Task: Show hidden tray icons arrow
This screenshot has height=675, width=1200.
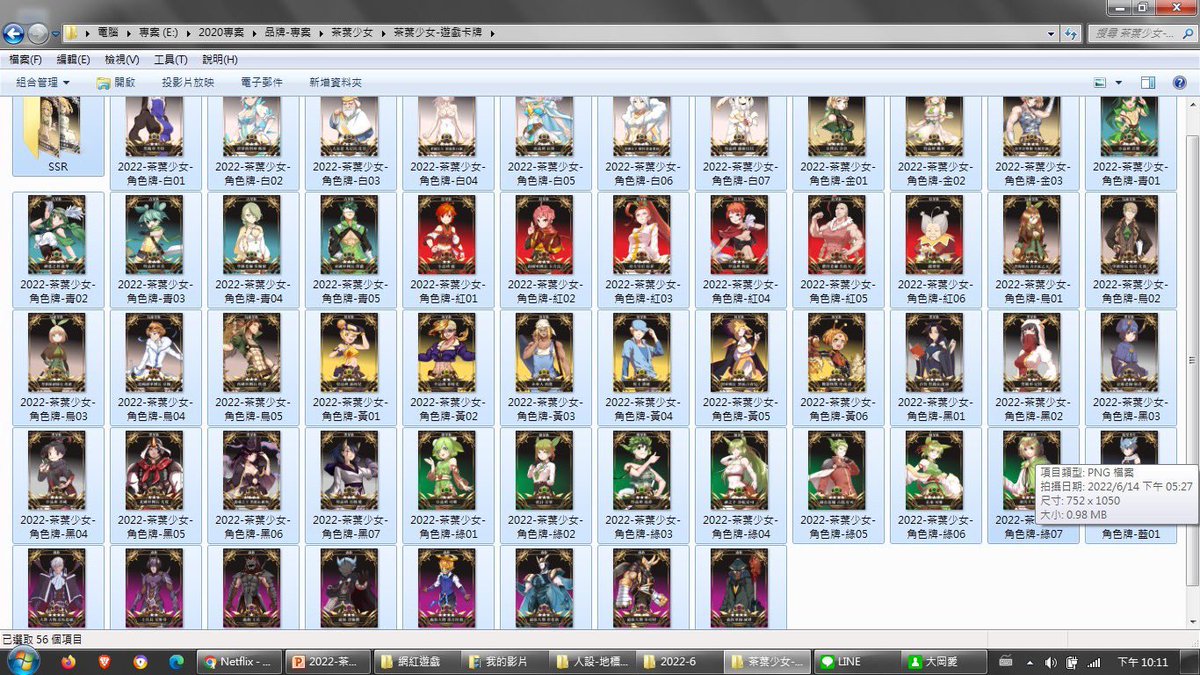Action: [x=1031, y=662]
